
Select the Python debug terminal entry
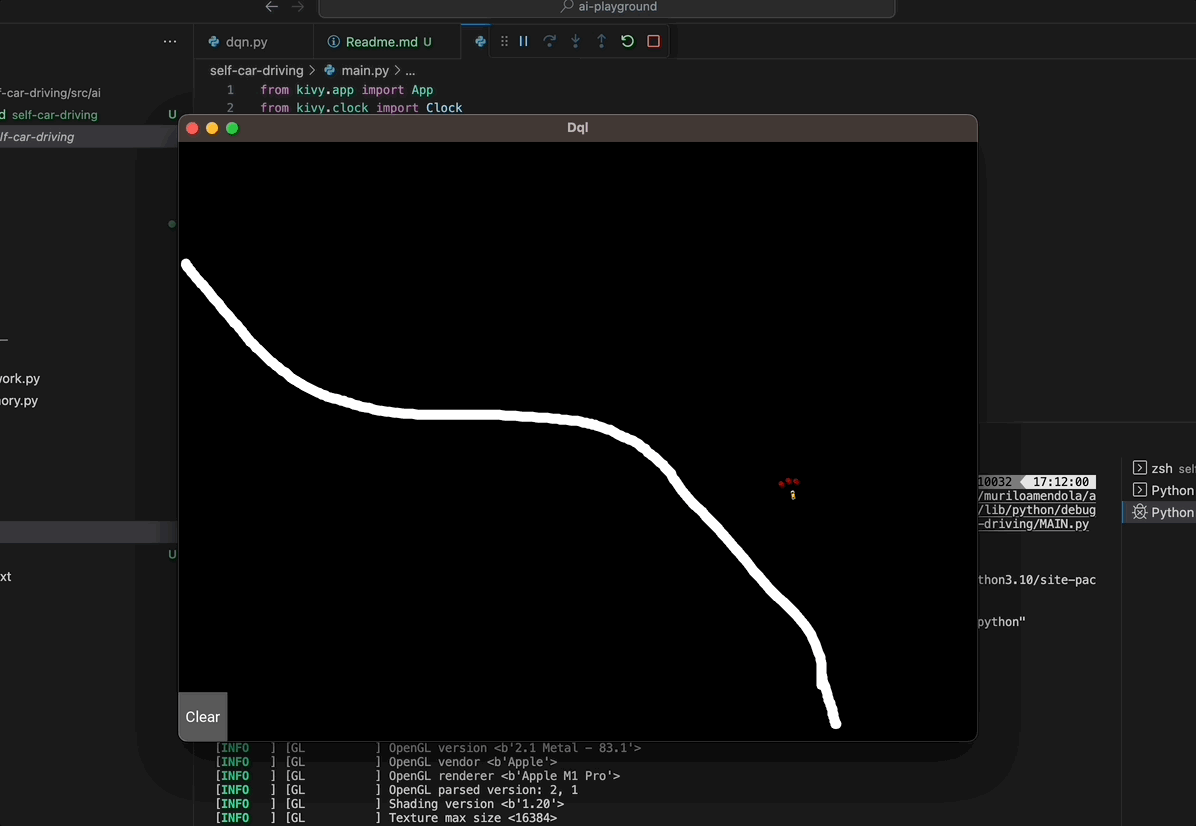click(1159, 513)
